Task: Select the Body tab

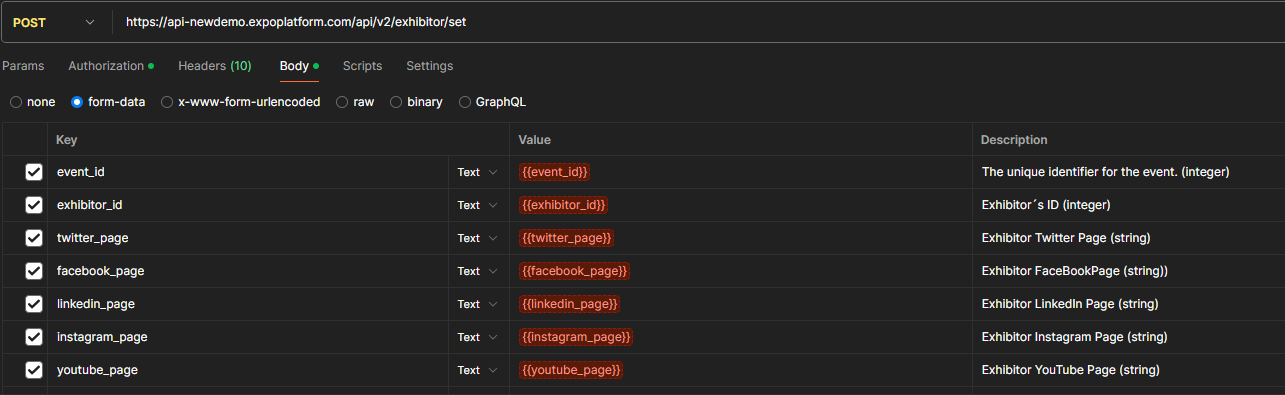Action: pos(299,66)
